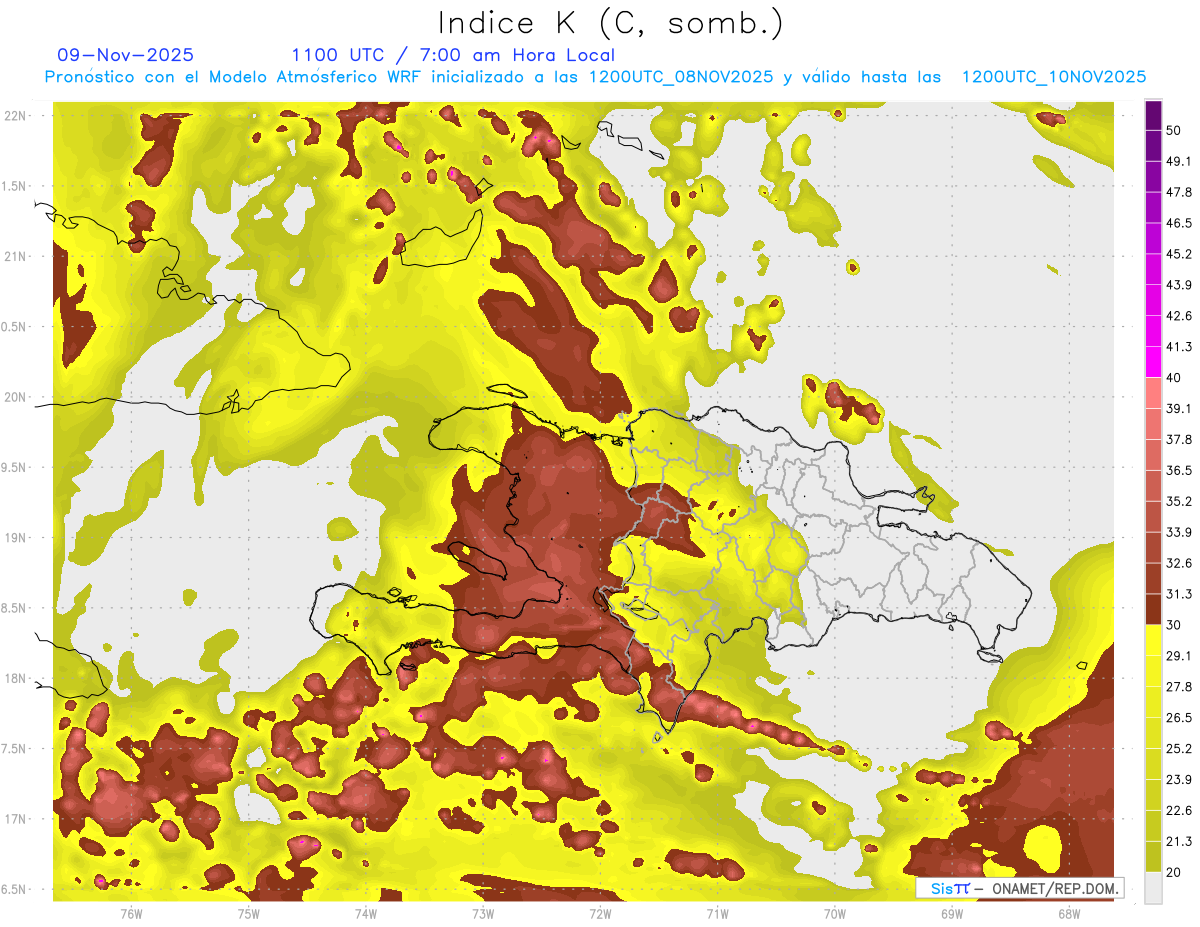Click the '74W' longitude label
Screen dimensions: 1200x927
coord(366,914)
